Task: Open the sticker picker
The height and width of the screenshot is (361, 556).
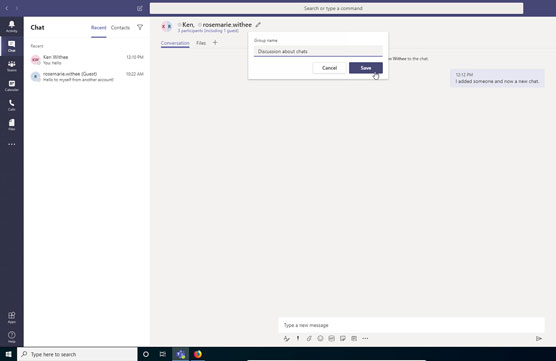Action: coord(343,339)
